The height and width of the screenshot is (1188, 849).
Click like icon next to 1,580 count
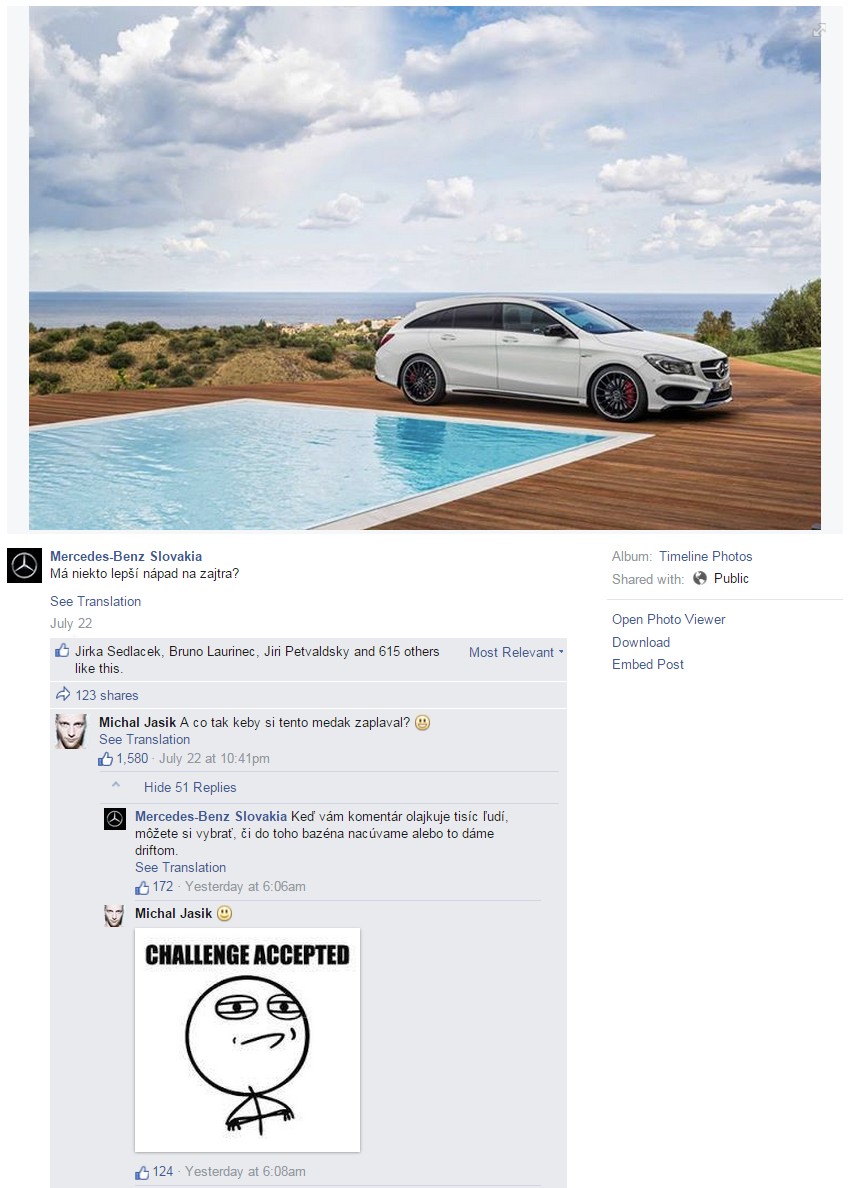105,758
